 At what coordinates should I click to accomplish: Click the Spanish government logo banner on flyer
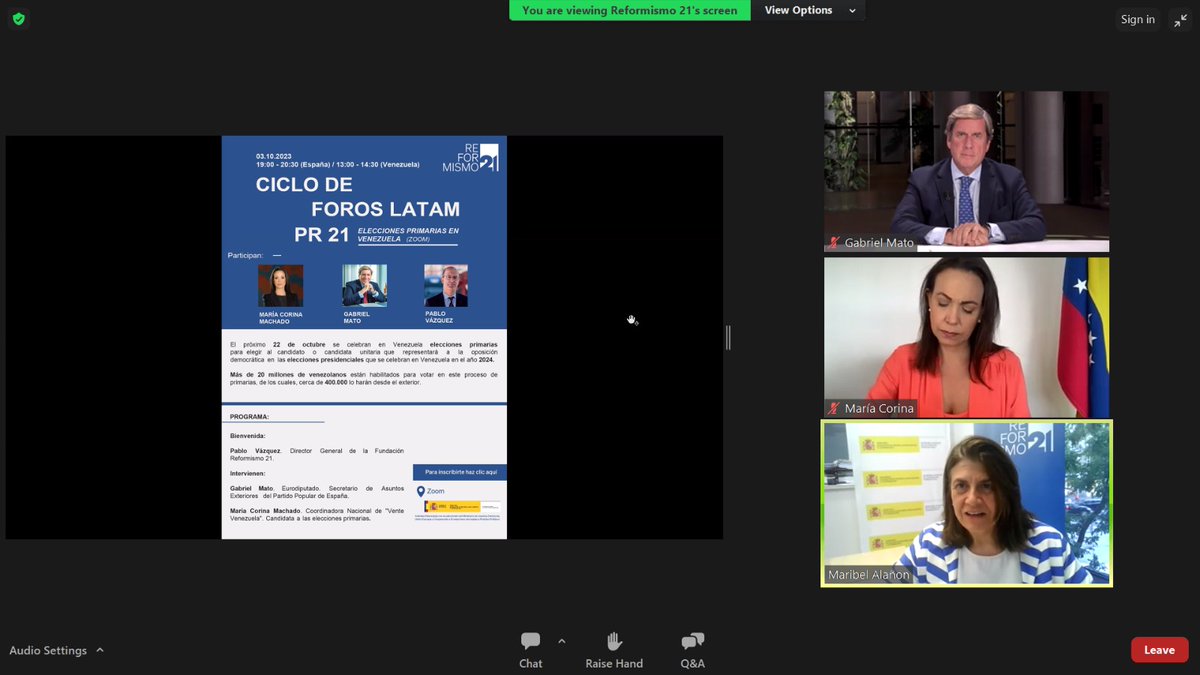pyautogui.click(x=462, y=509)
